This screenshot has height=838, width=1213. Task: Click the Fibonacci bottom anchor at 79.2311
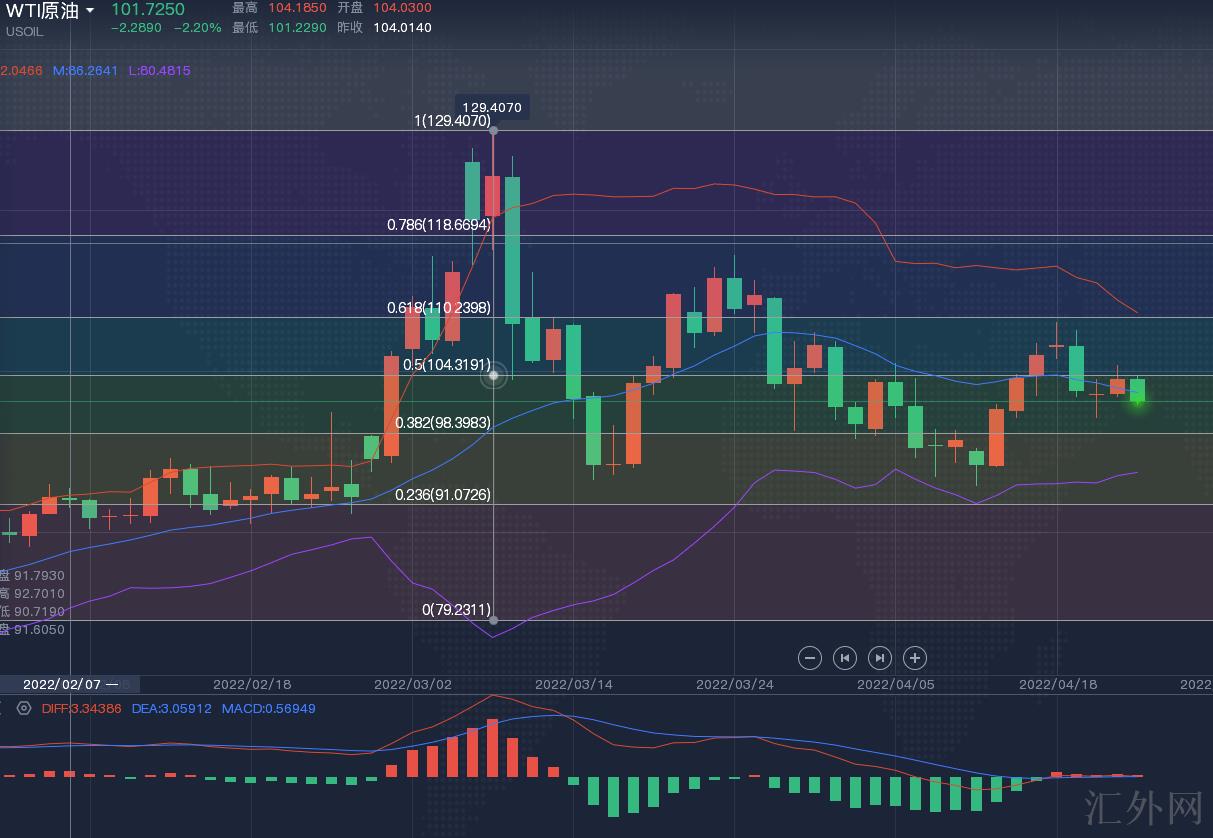coord(493,620)
